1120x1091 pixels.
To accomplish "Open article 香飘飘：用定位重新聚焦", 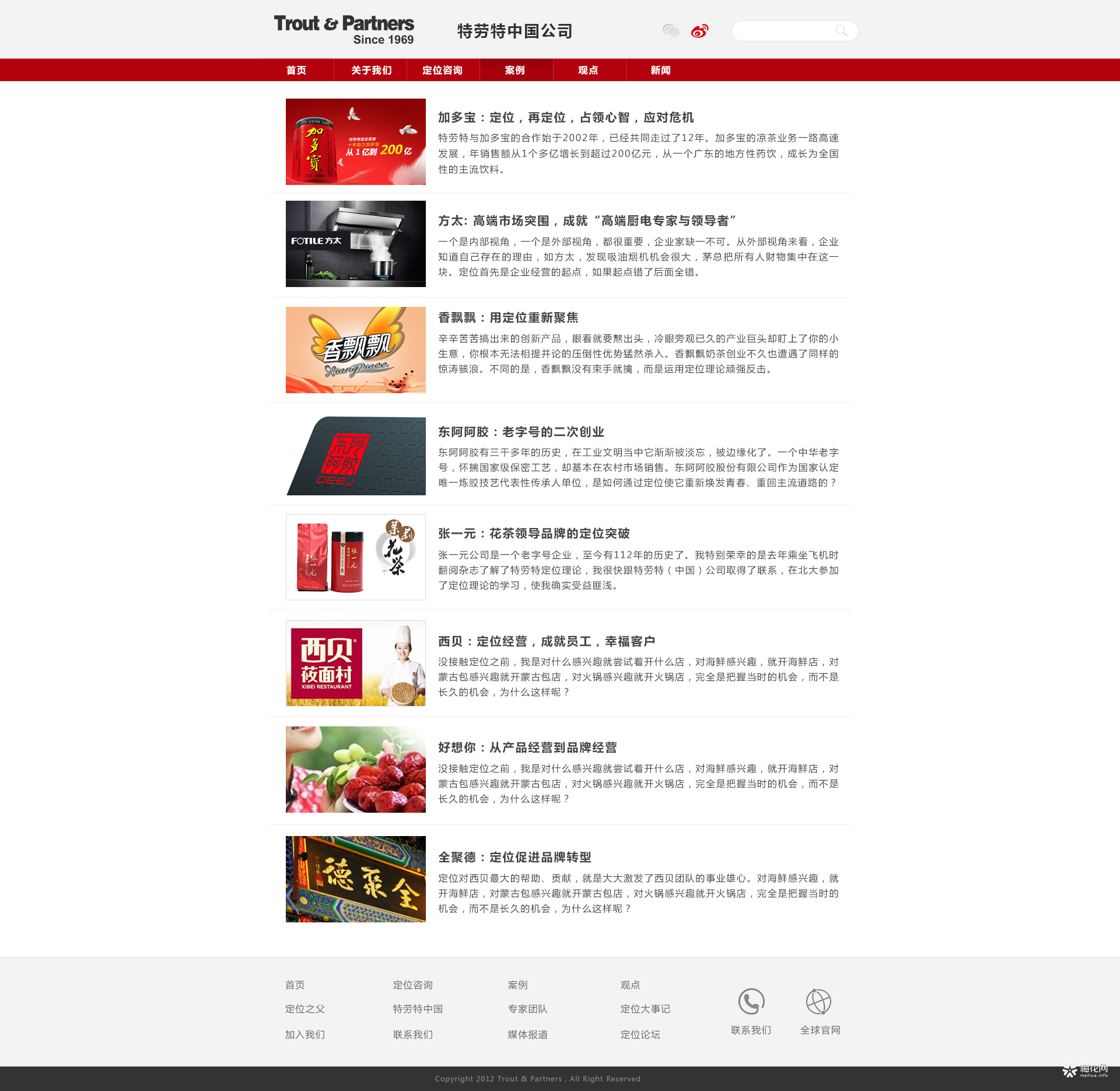I will point(508,317).
